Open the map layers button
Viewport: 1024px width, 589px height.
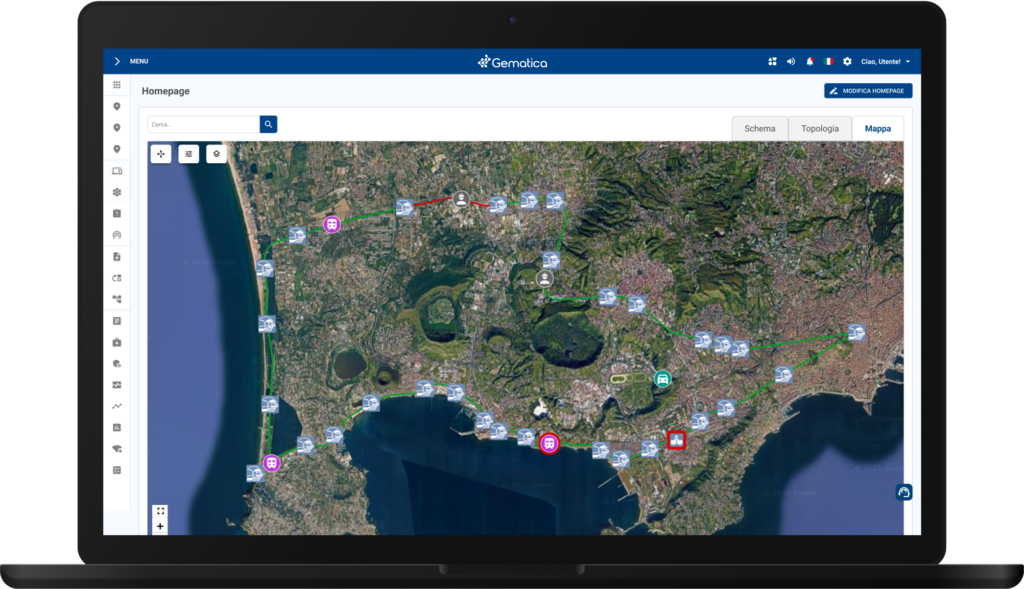click(216, 154)
